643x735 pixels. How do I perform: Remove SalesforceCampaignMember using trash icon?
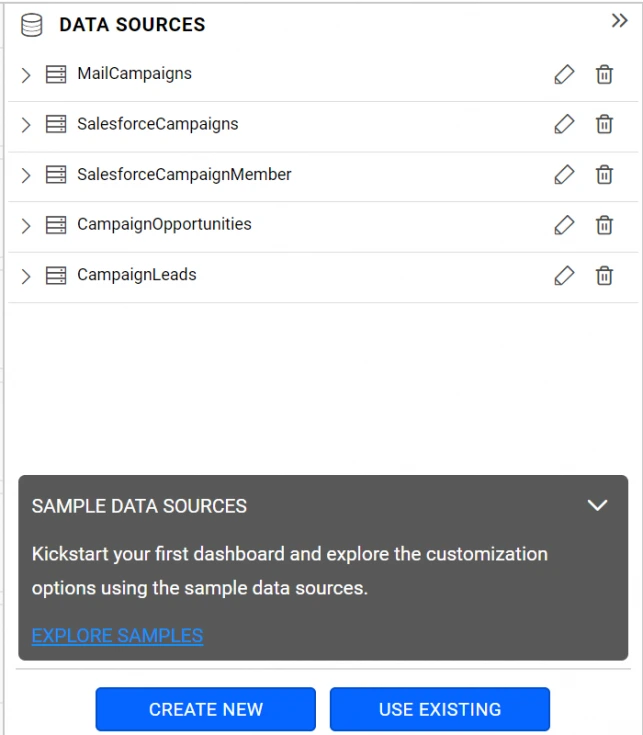click(x=604, y=175)
